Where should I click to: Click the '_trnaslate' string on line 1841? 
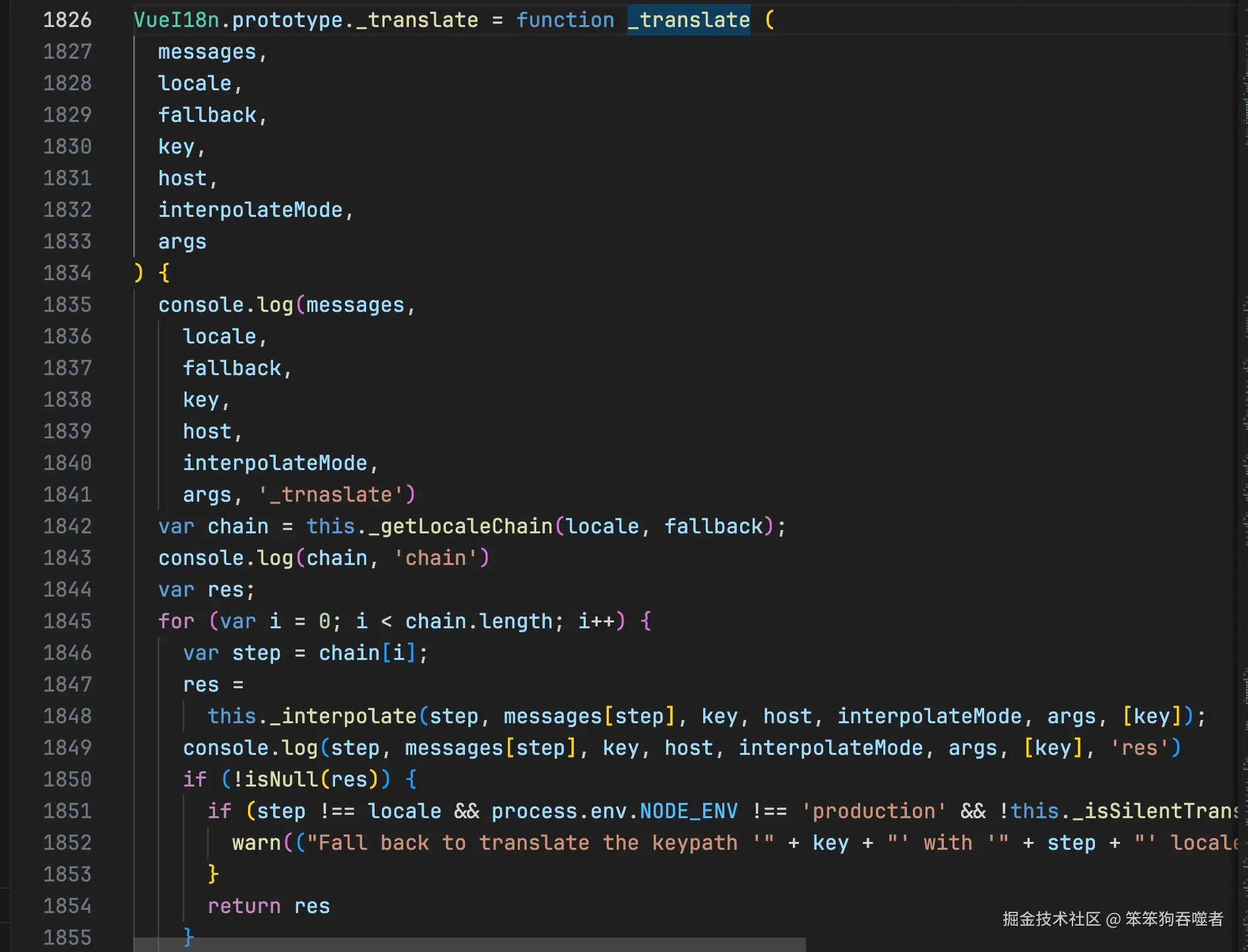[331, 494]
